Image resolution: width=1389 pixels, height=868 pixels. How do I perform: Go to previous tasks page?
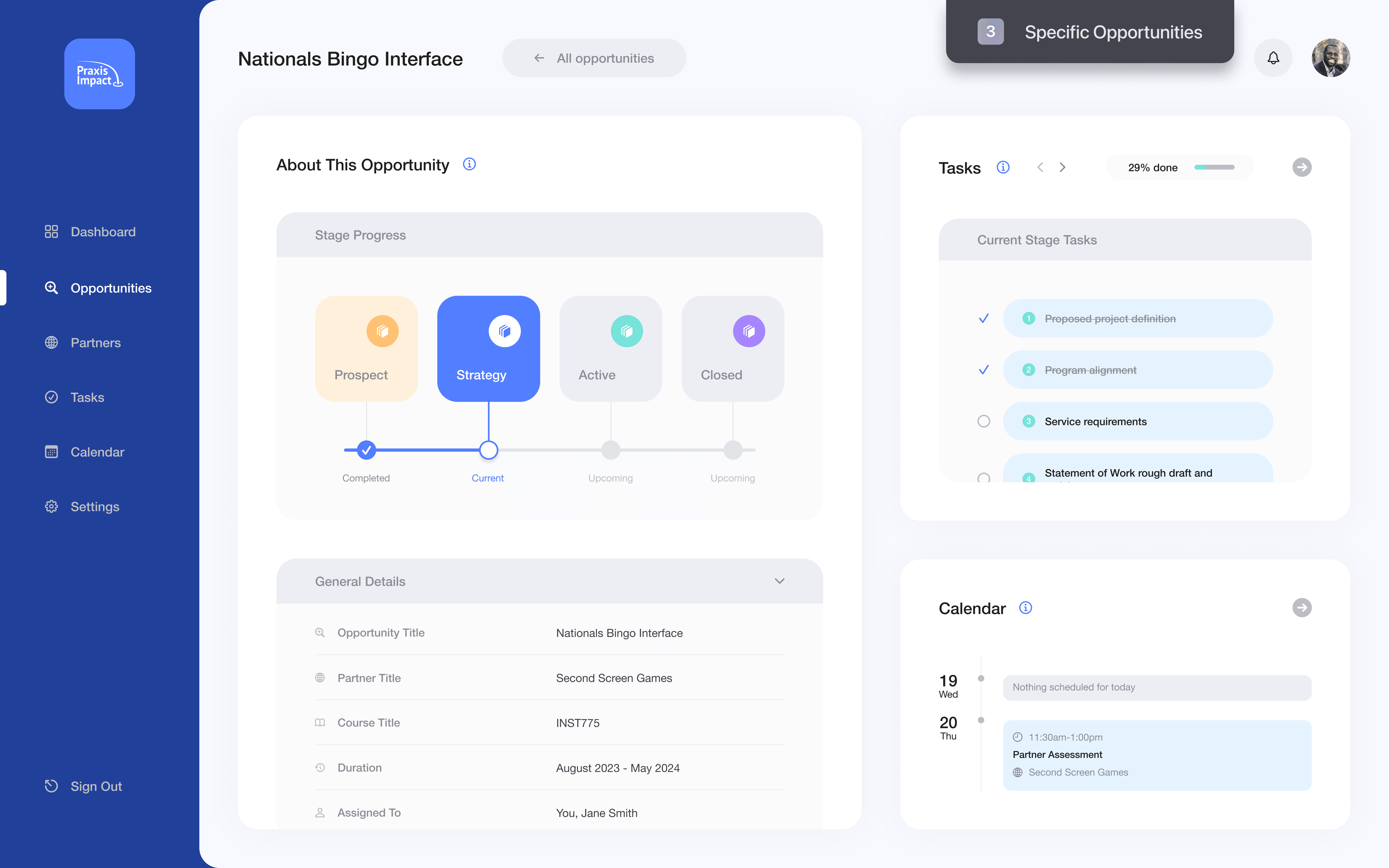pos(1040,167)
